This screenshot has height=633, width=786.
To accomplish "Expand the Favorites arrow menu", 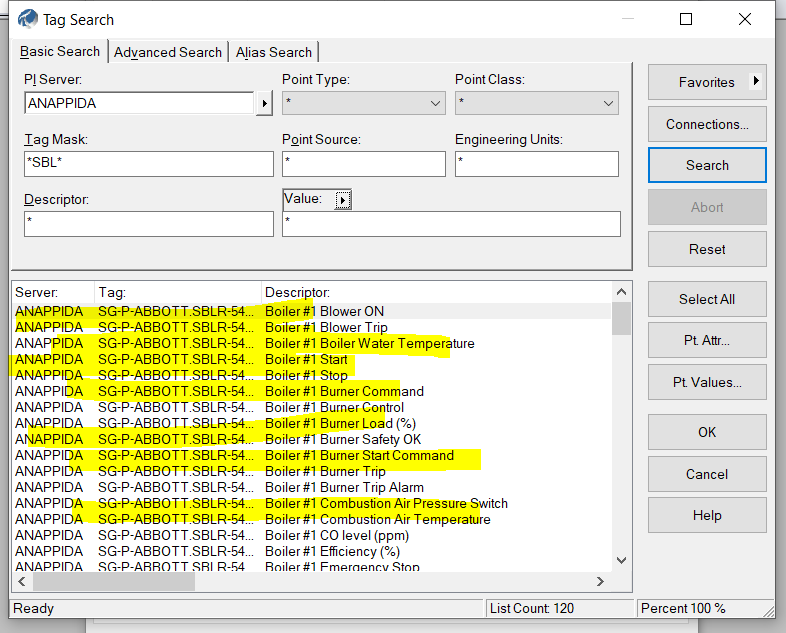I will 755,81.
